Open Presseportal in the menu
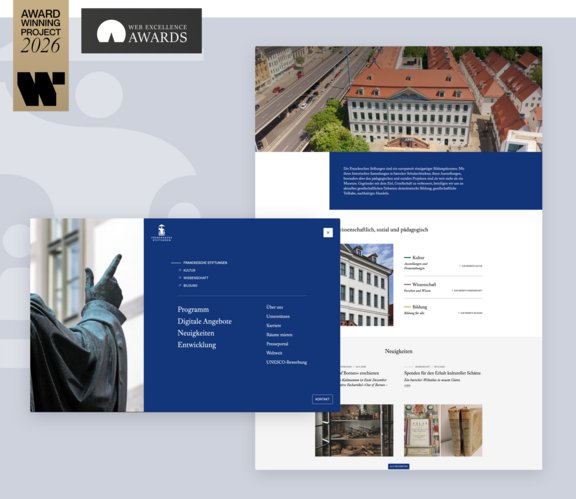The image size is (576, 499). coord(277,344)
